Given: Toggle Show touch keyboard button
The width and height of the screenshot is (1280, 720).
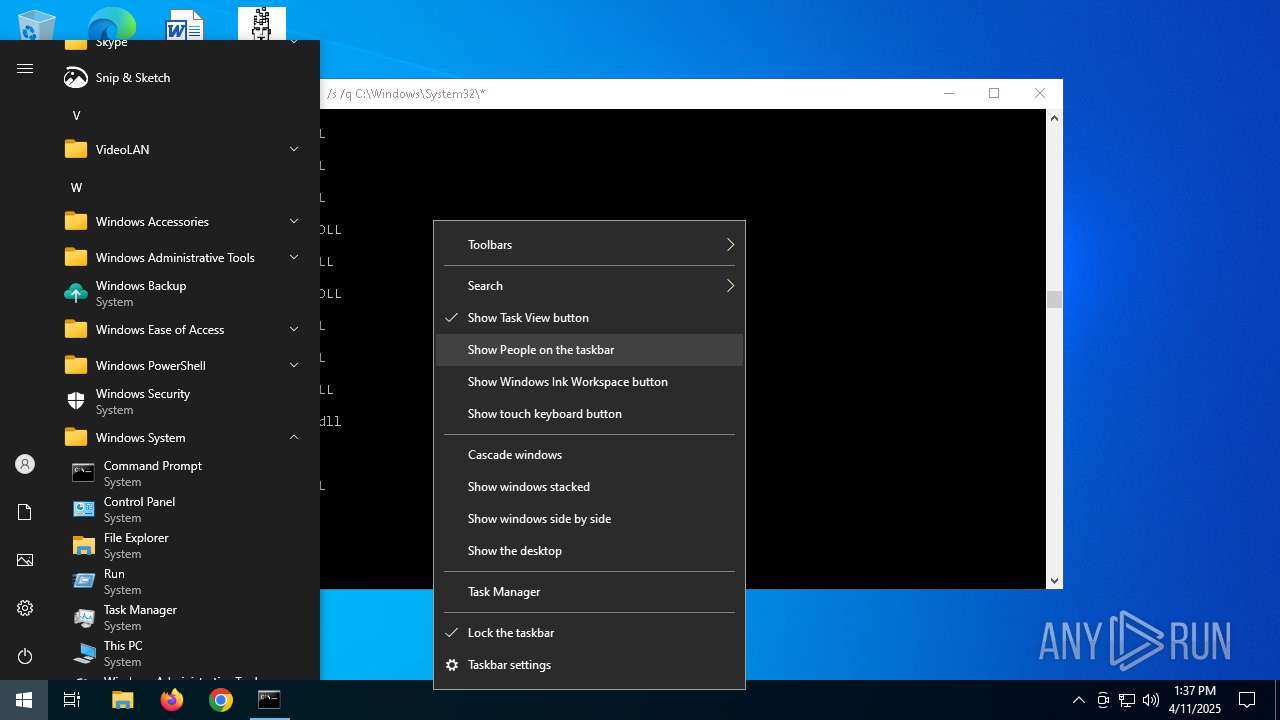Looking at the screenshot, I should pyautogui.click(x=590, y=414).
